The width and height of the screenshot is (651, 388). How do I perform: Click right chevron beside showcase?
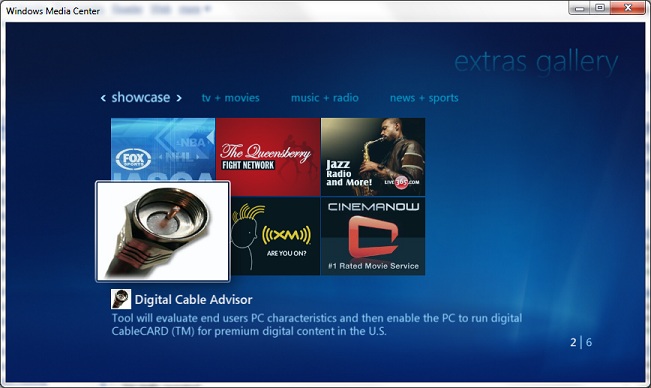tap(179, 98)
